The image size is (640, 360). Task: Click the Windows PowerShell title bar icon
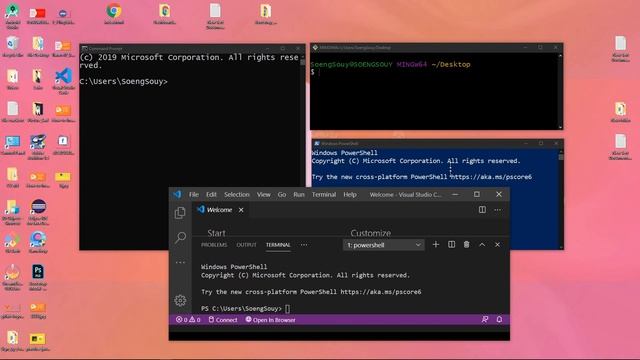(317, 144)
